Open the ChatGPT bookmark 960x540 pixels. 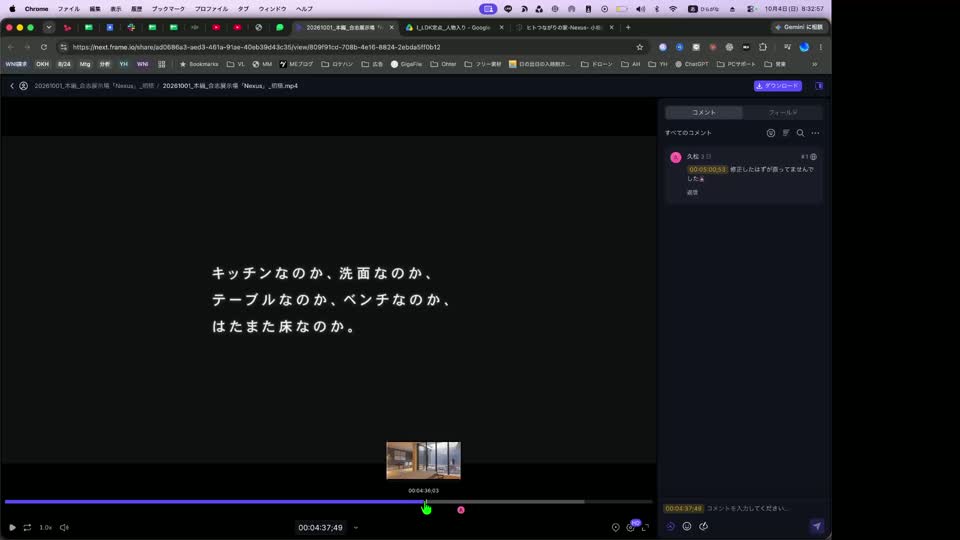tap(692, 64)
